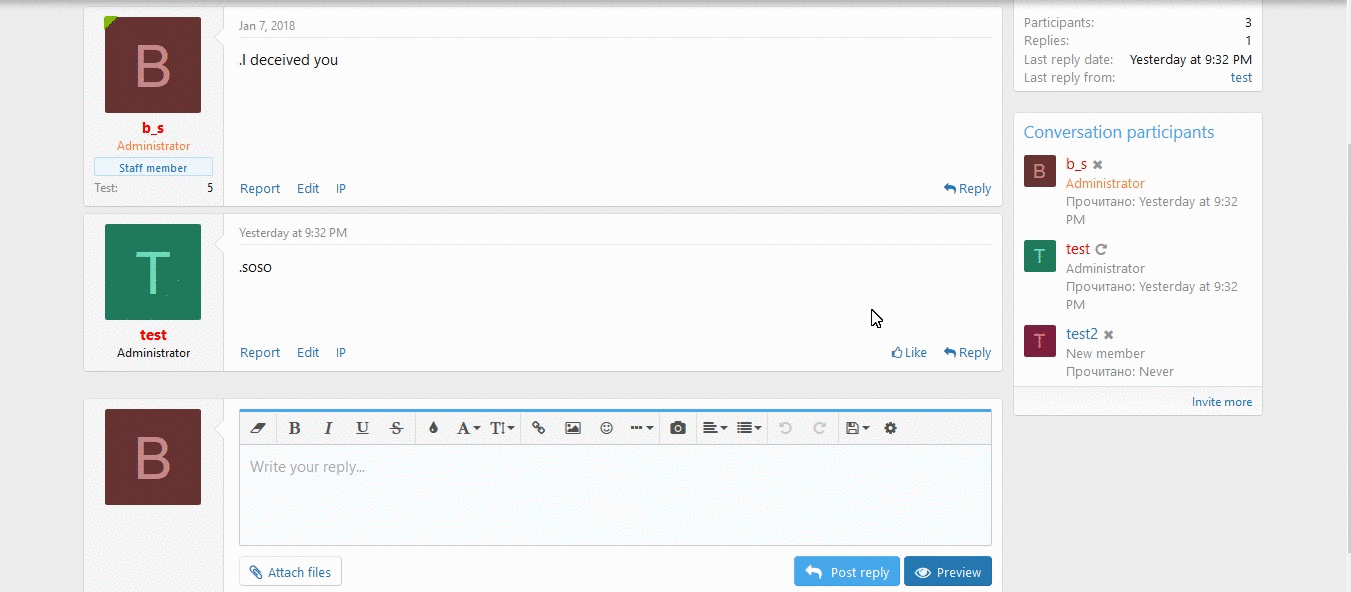Toggle underline formatting in the editor
The width and height of the screenshot is (1351, 592).
point(362,428)
